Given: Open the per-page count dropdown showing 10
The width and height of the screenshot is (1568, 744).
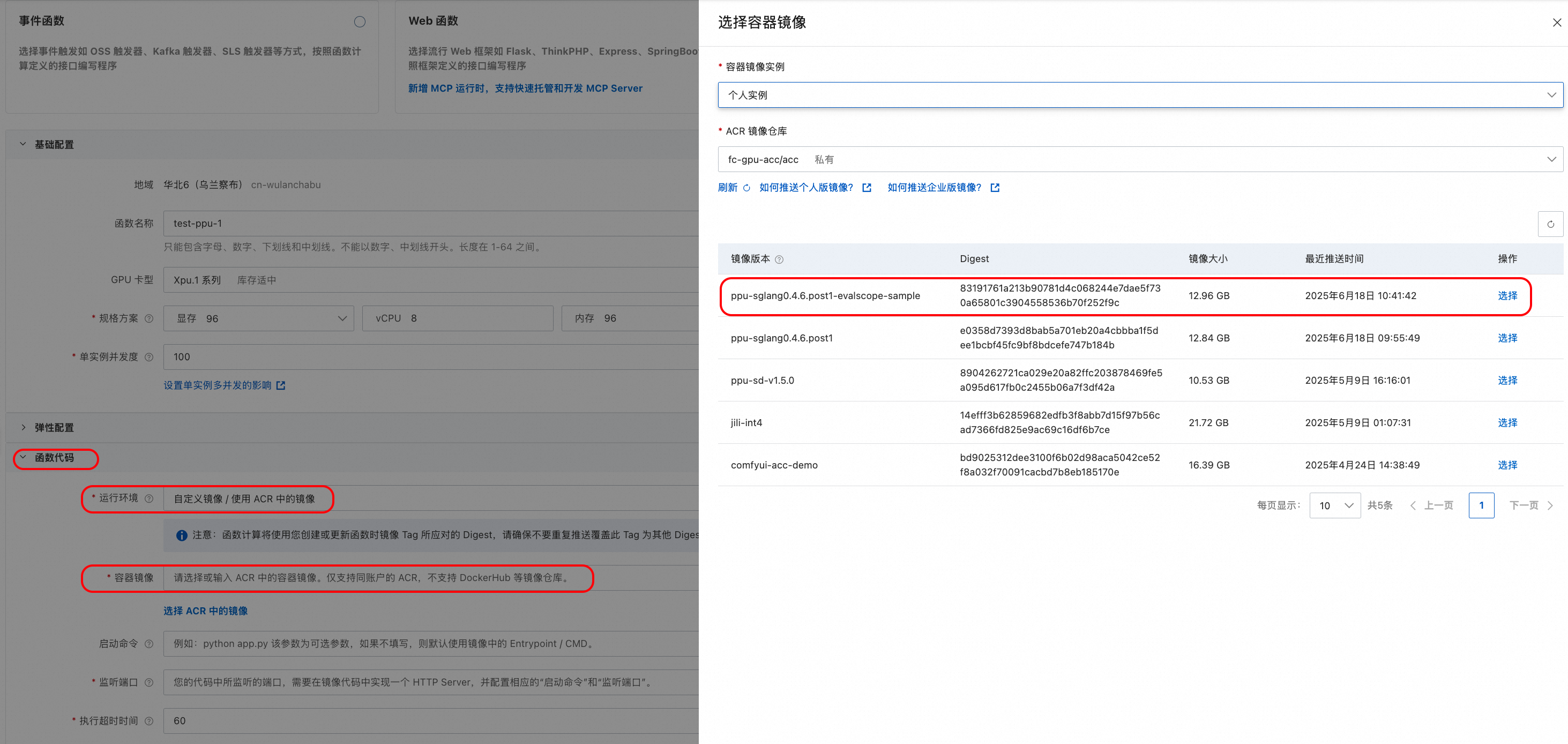Looking at the screenshot, I should (x=1334, y=505).
